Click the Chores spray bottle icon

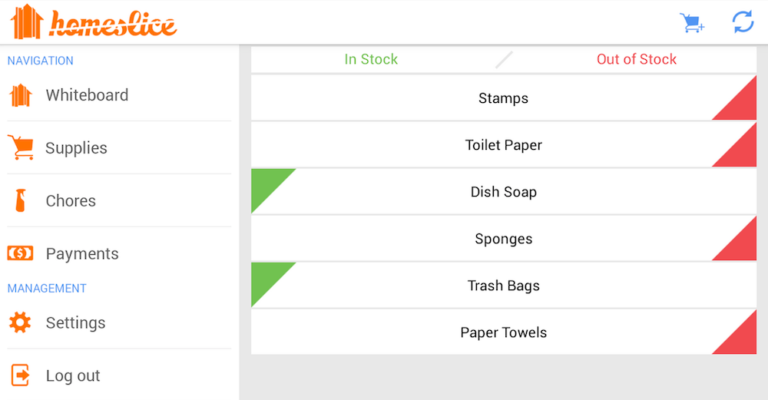click(x=20, y=201)
